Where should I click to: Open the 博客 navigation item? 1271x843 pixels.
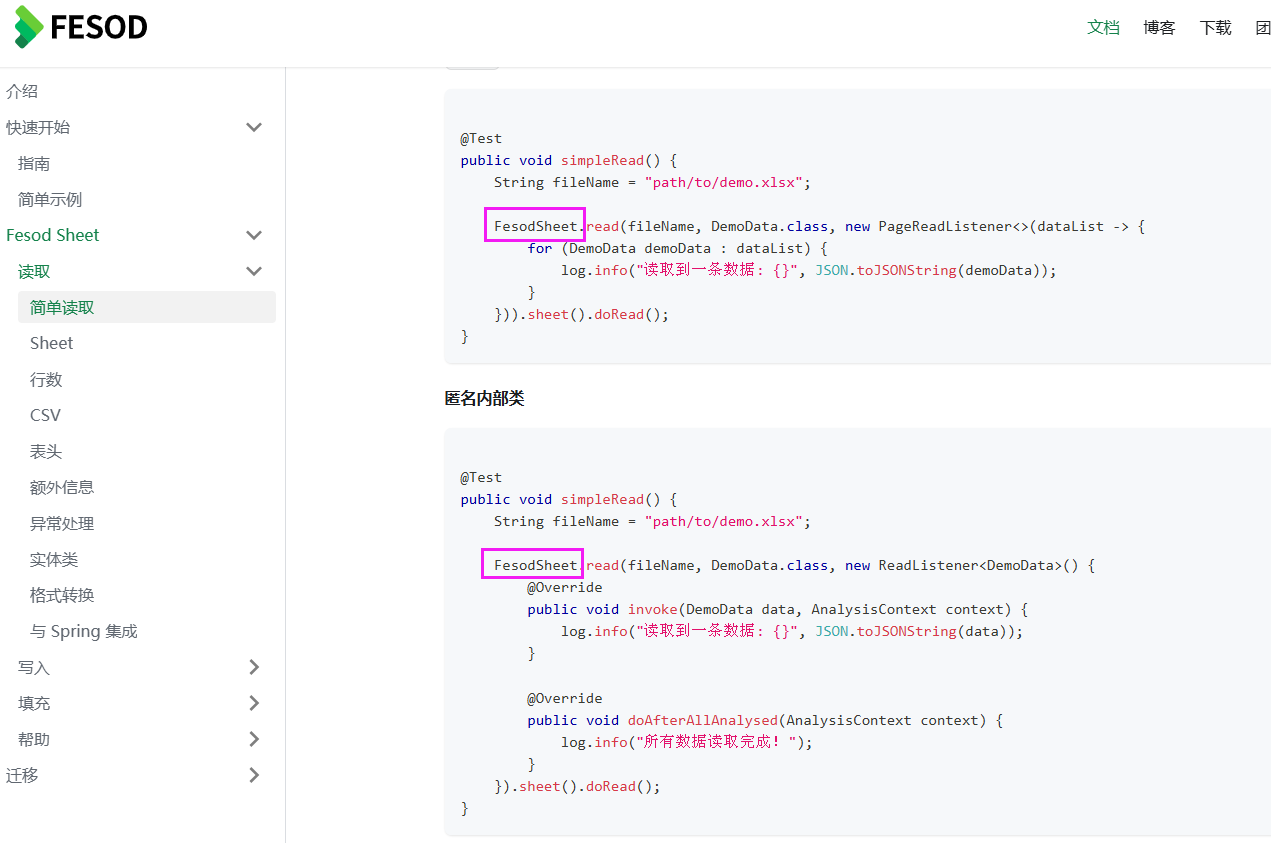pos(1159,28)
